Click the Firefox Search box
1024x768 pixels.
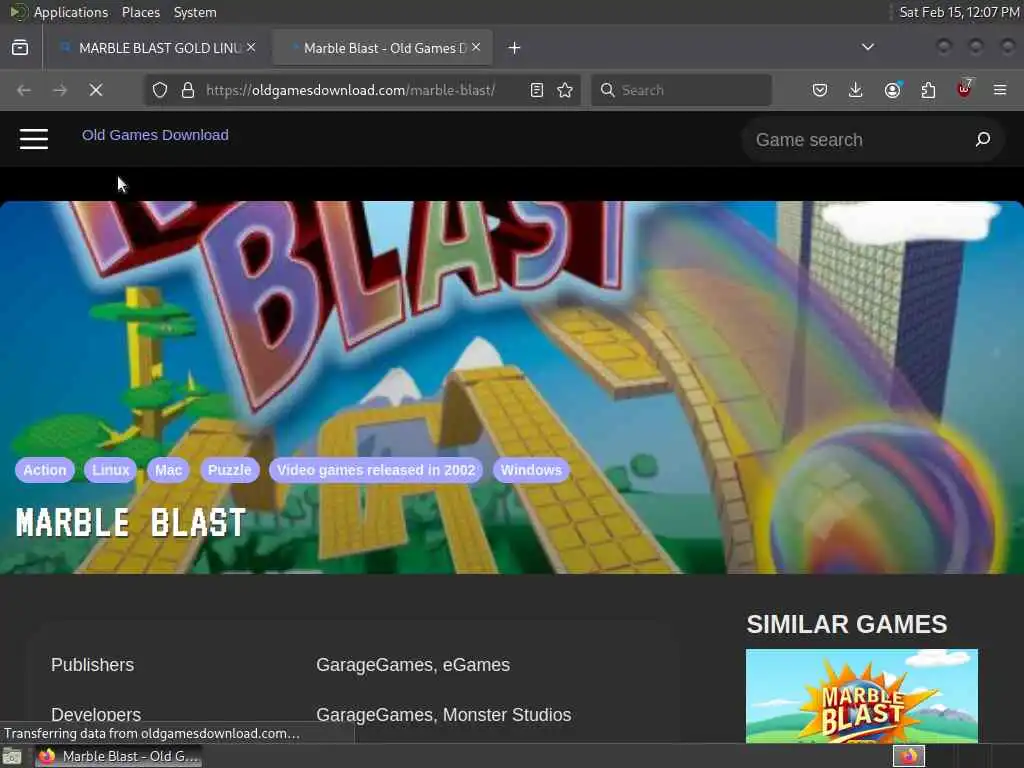(681, 90)
